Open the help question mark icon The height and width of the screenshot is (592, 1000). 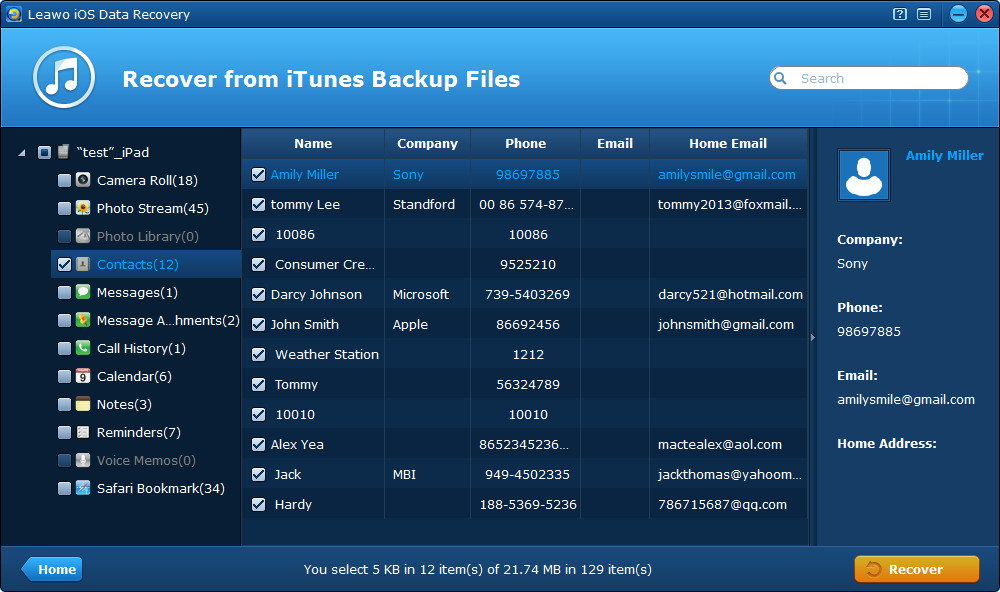899,13
